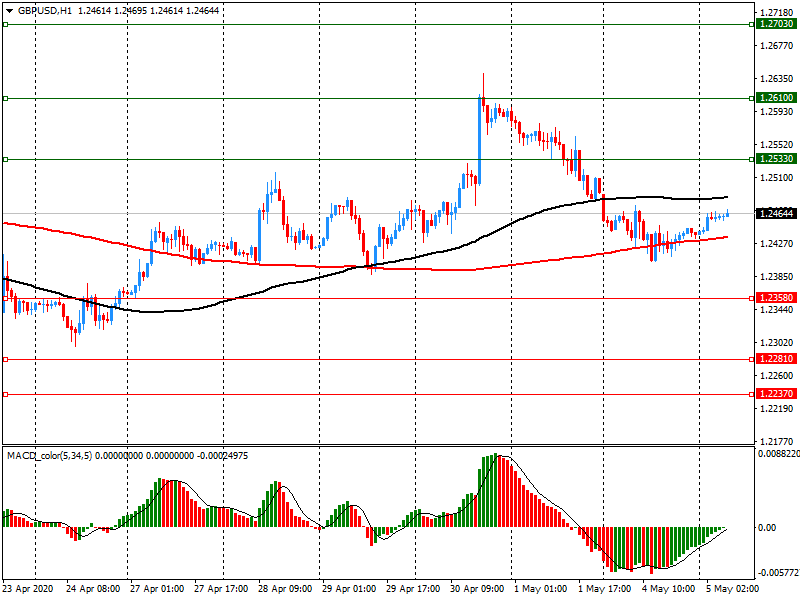
Task: Open the GBPUSD chart dropdown arrow
Action: coord(9,11)
